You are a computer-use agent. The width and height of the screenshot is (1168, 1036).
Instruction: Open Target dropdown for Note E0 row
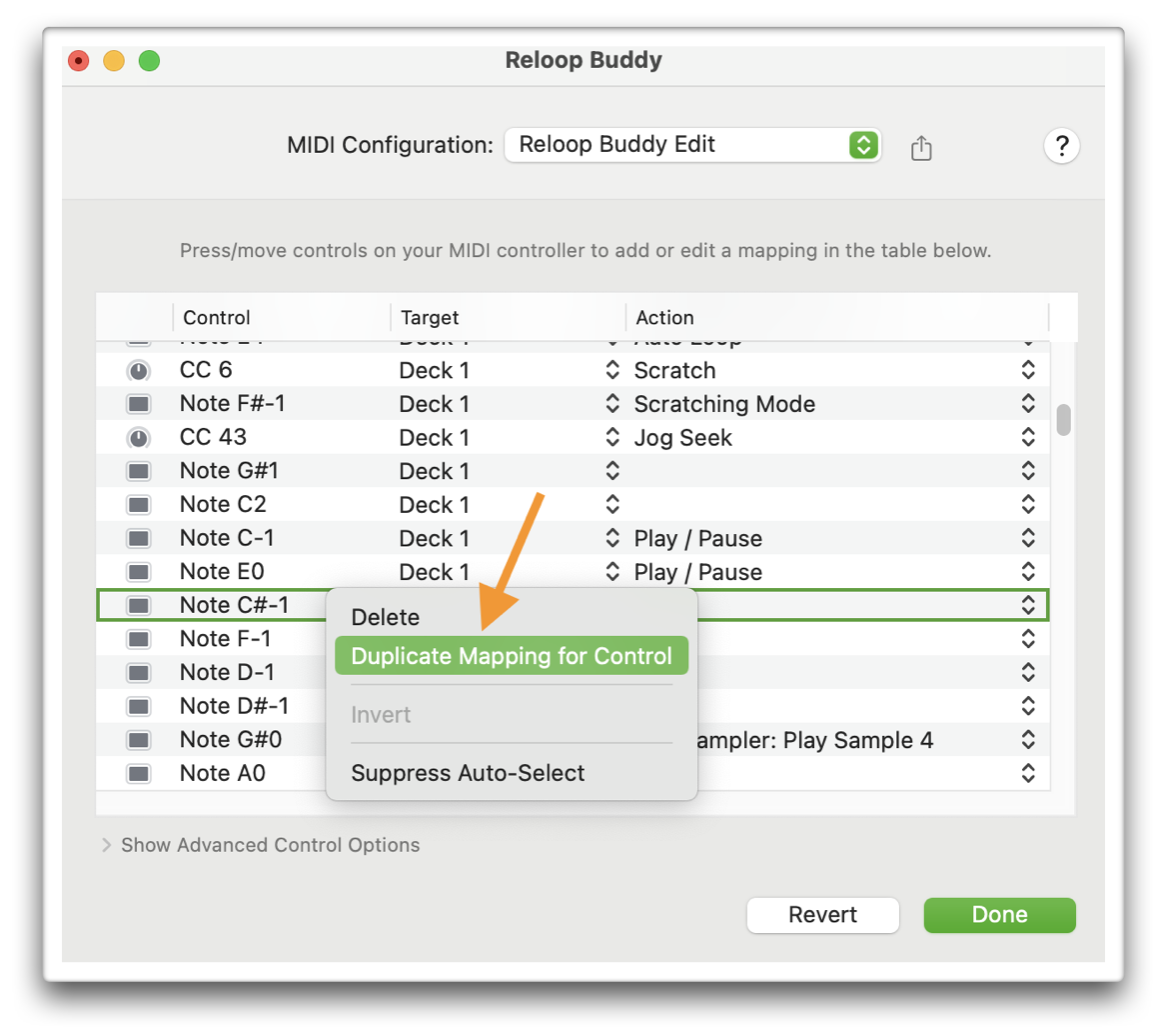[612, 571]
